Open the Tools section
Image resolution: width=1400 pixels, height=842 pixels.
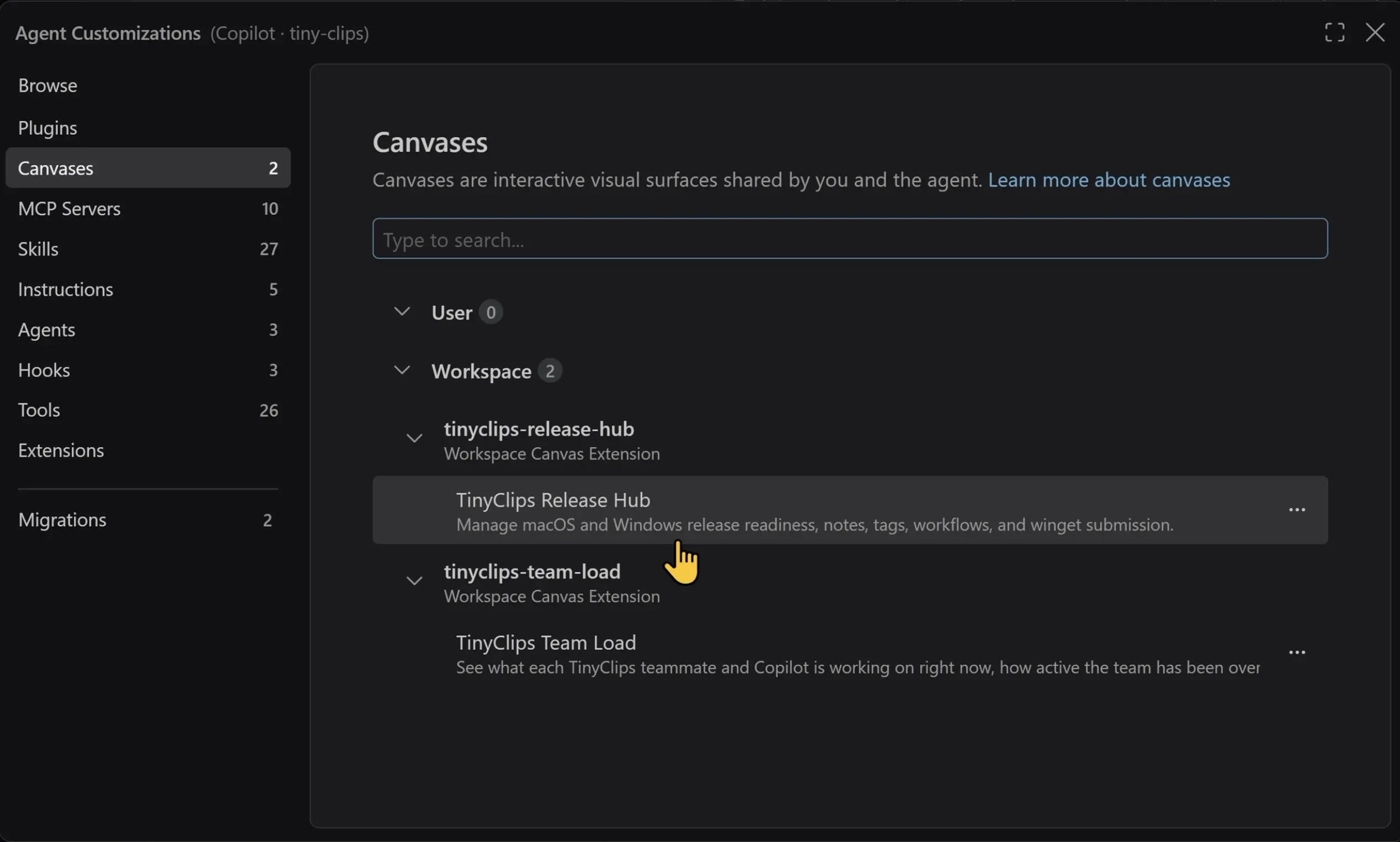coord(148,410)
